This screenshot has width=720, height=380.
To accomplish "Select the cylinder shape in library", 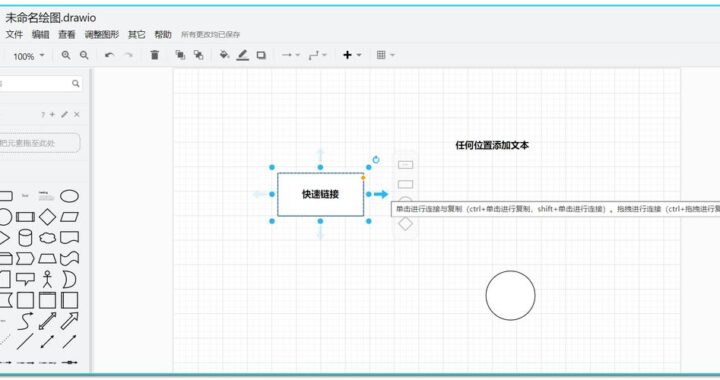I will [x=25, y=238].
